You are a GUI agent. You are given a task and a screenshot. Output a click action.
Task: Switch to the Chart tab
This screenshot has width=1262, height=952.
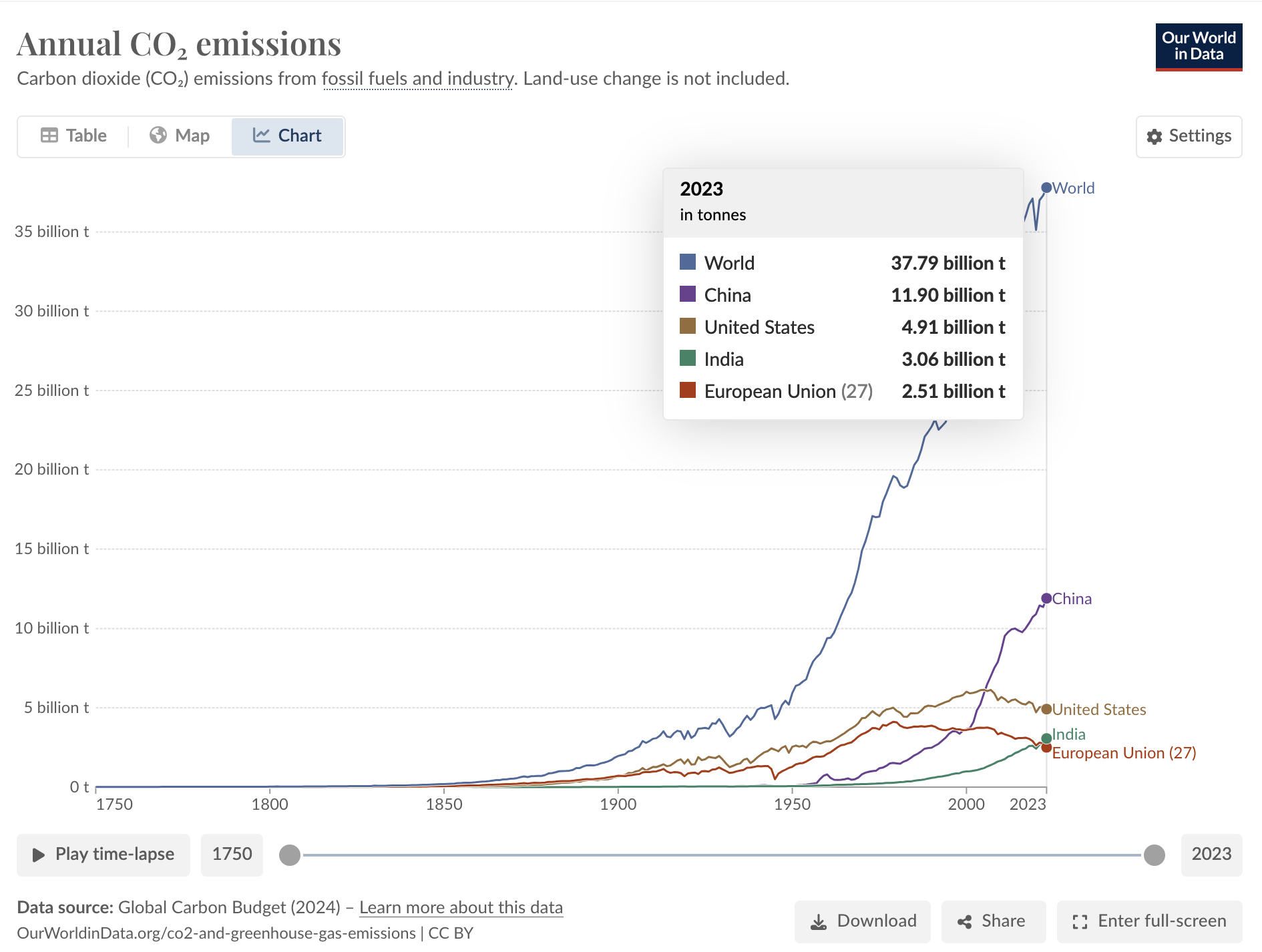pos(288,136)
